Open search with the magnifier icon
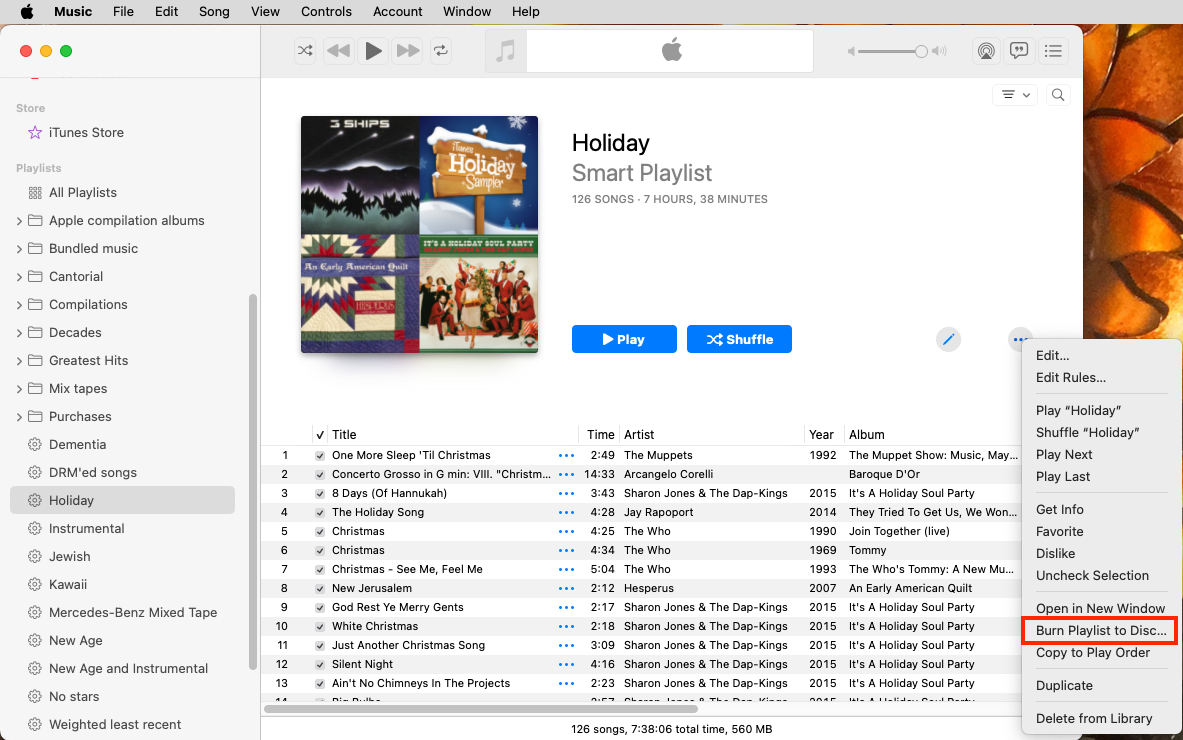This screenshot has height=740, width=1183. 1058,95
